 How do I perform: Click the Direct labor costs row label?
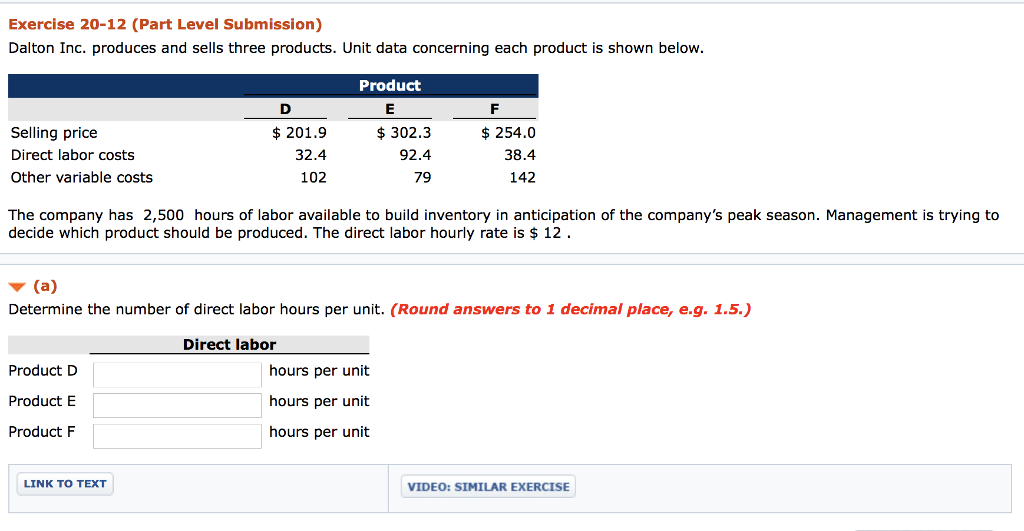point(72,155)
